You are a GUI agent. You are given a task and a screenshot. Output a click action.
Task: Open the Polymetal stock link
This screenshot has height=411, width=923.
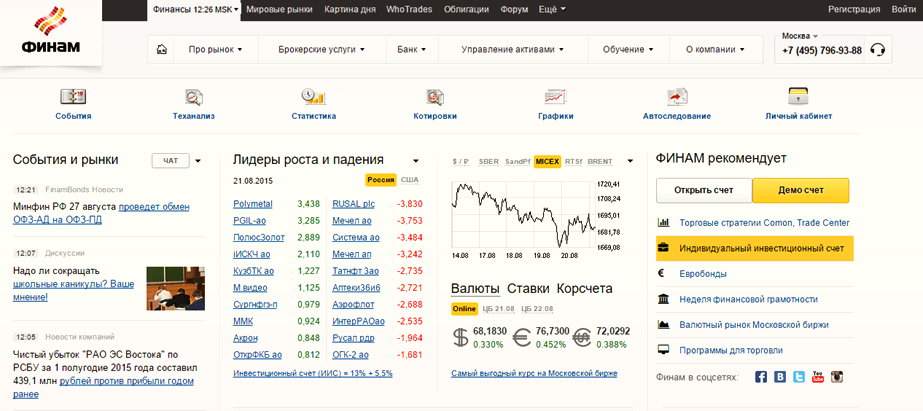click(x=253, y=204)
